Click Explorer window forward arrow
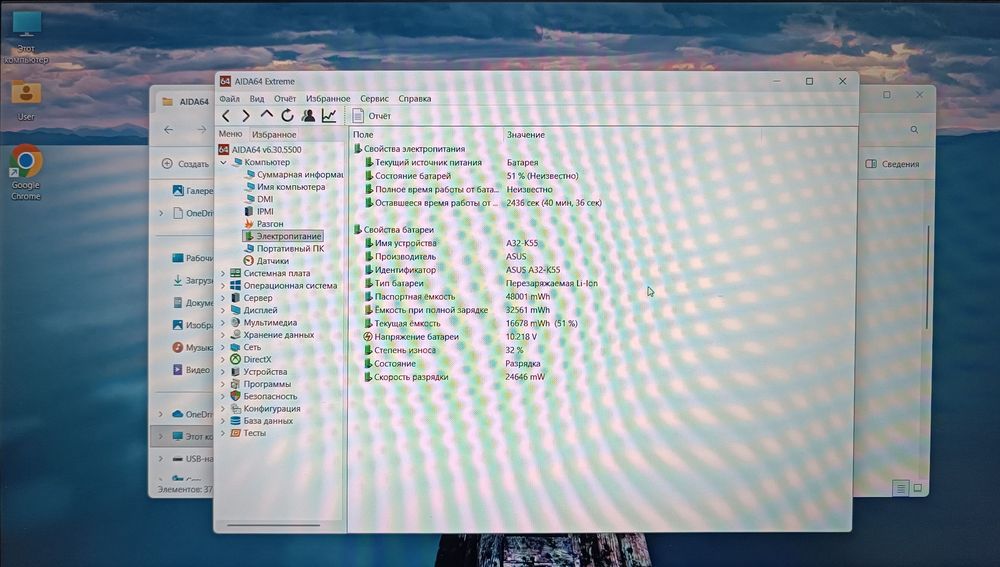Image resolution: width=1000 pixels, height=567 pixels. coord(202,129)
